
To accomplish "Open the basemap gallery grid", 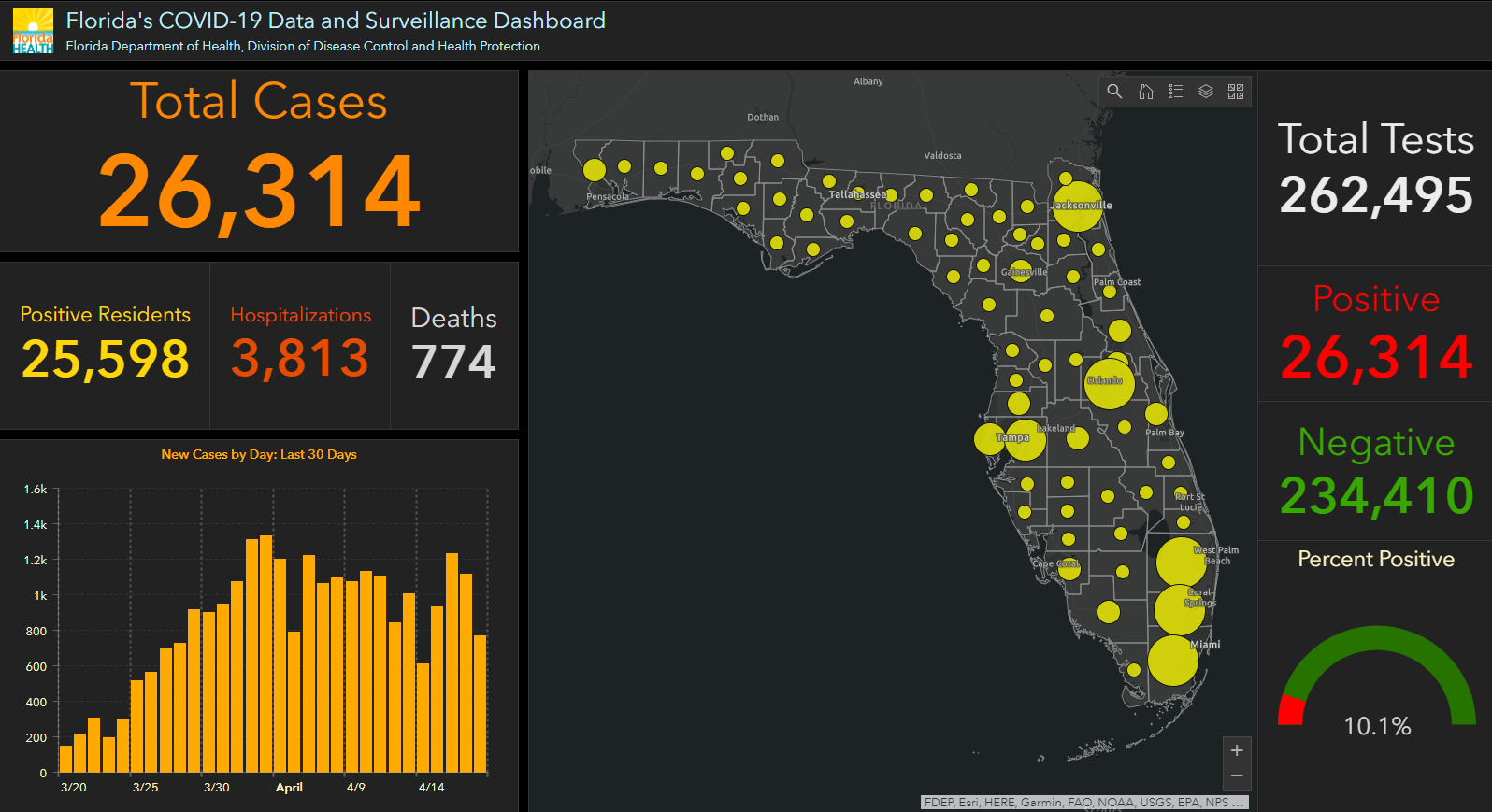I will point(1236,92).
